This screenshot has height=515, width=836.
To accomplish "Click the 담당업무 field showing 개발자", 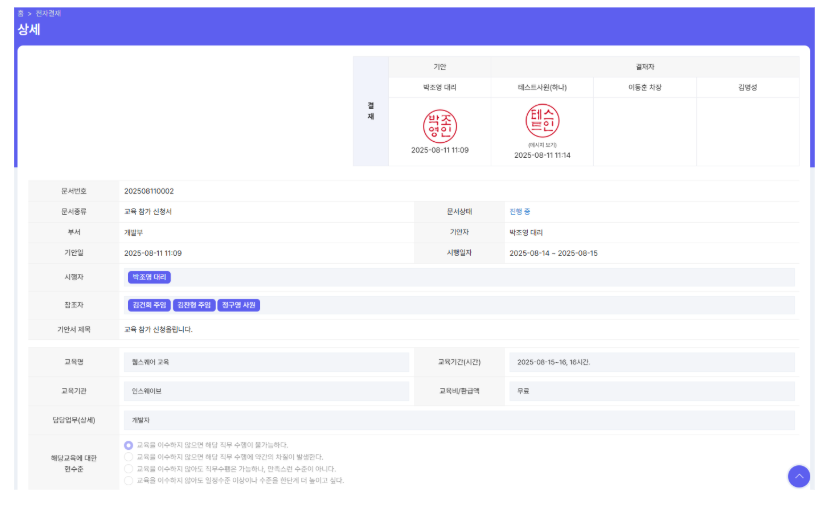I will [457, 420].
